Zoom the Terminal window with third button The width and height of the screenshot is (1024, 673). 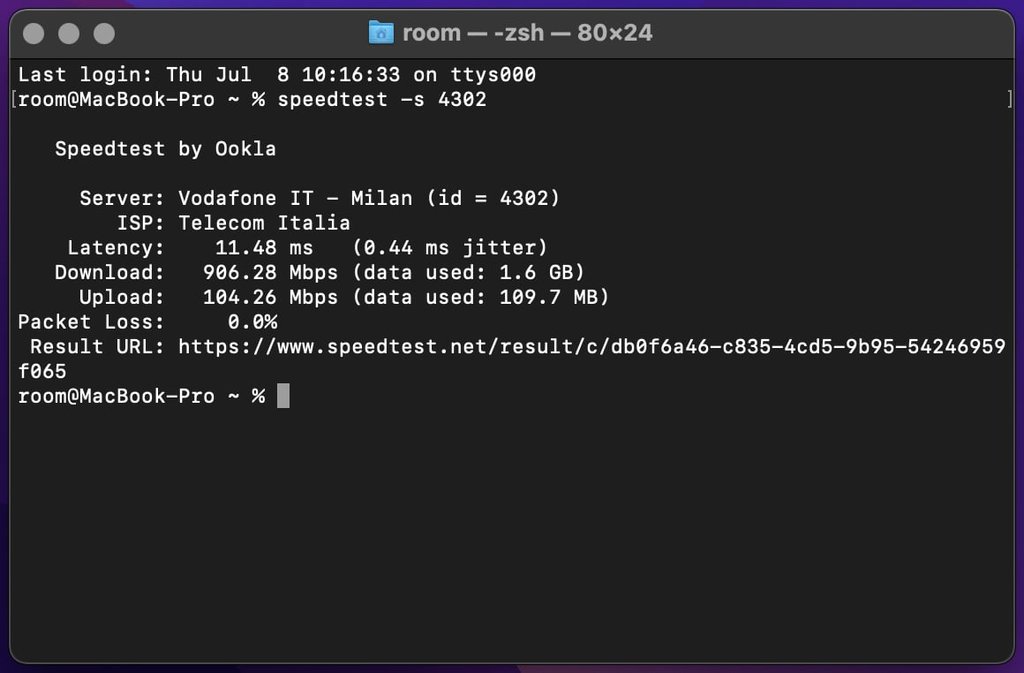tap(104, 33)
